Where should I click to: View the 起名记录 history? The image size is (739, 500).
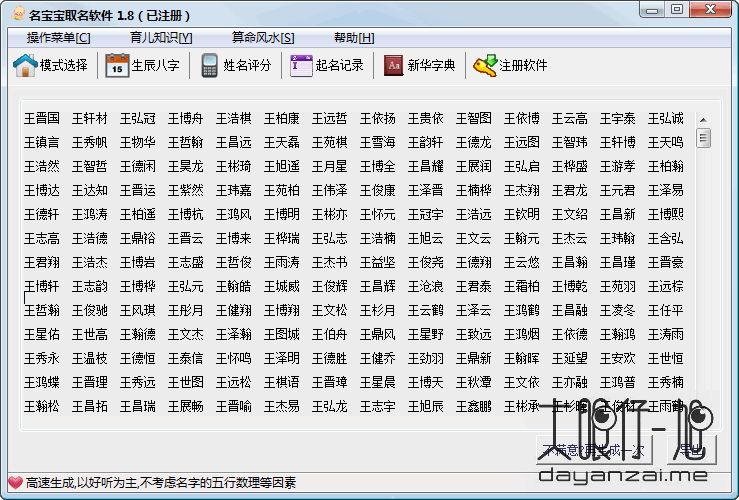(x=327, y=65)
